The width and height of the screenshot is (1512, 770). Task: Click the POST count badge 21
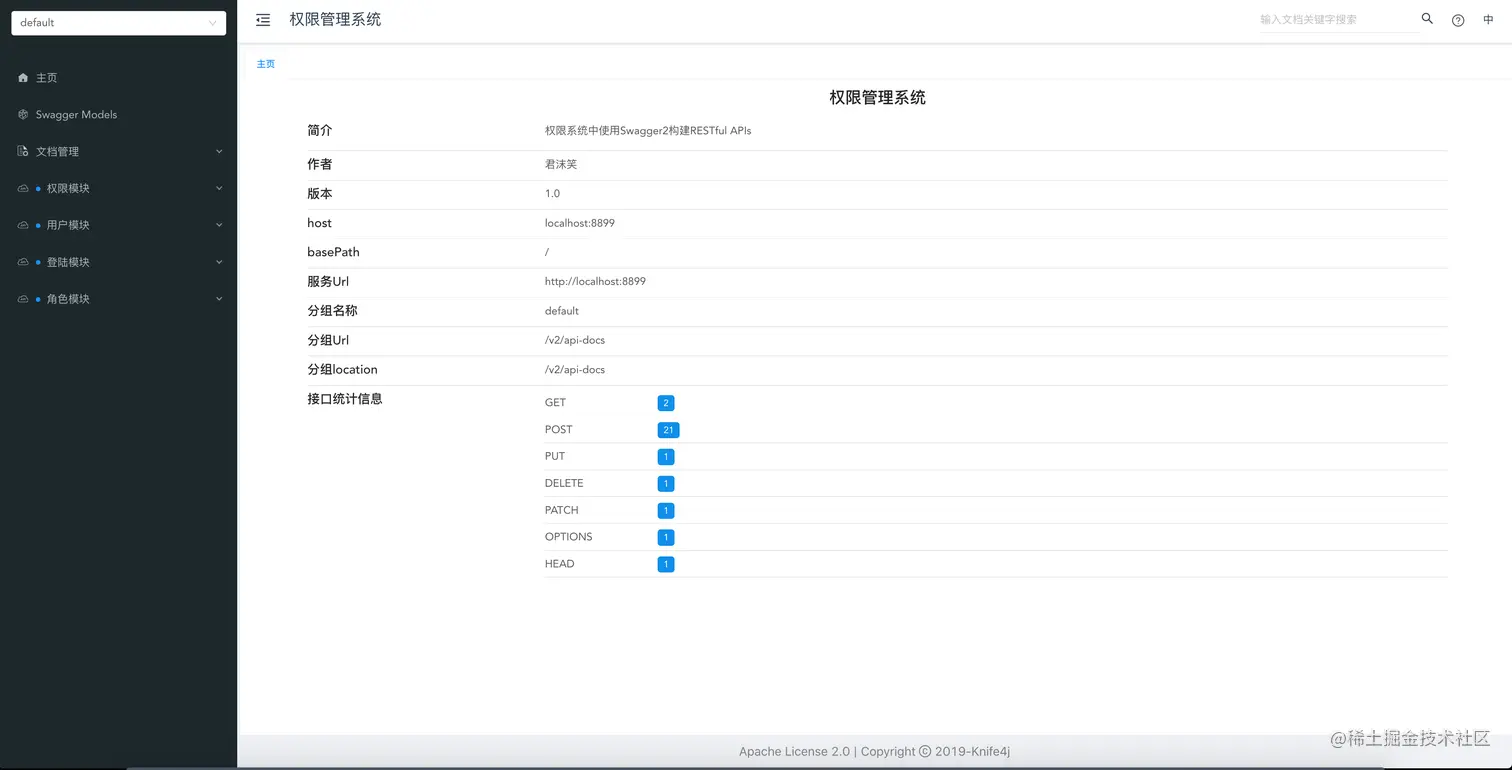[x=668, y=430]
